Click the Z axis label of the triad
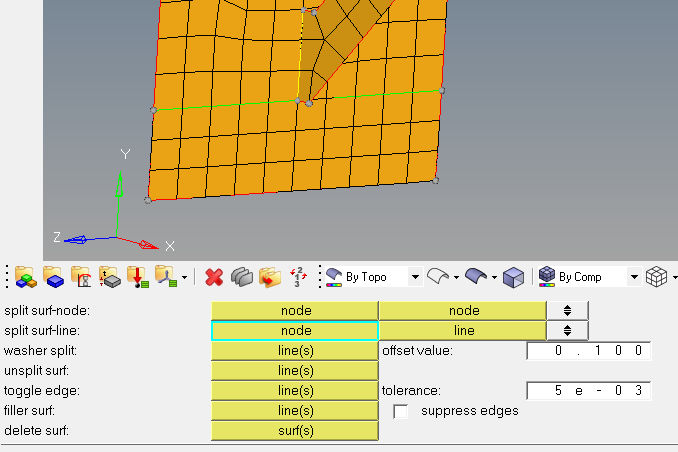Viewport: 678px width, 452px height. click(x=57, y=237)
